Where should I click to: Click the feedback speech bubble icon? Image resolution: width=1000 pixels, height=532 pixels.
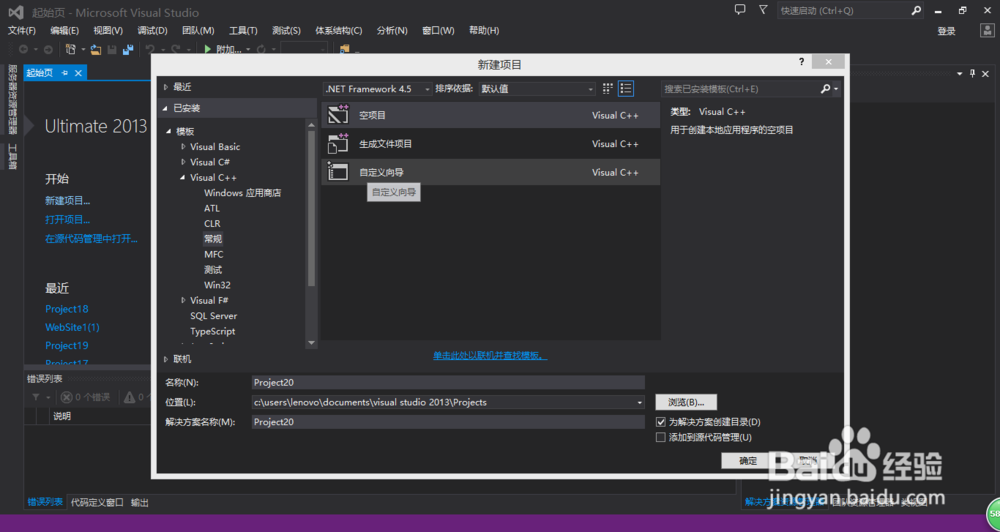740,10
